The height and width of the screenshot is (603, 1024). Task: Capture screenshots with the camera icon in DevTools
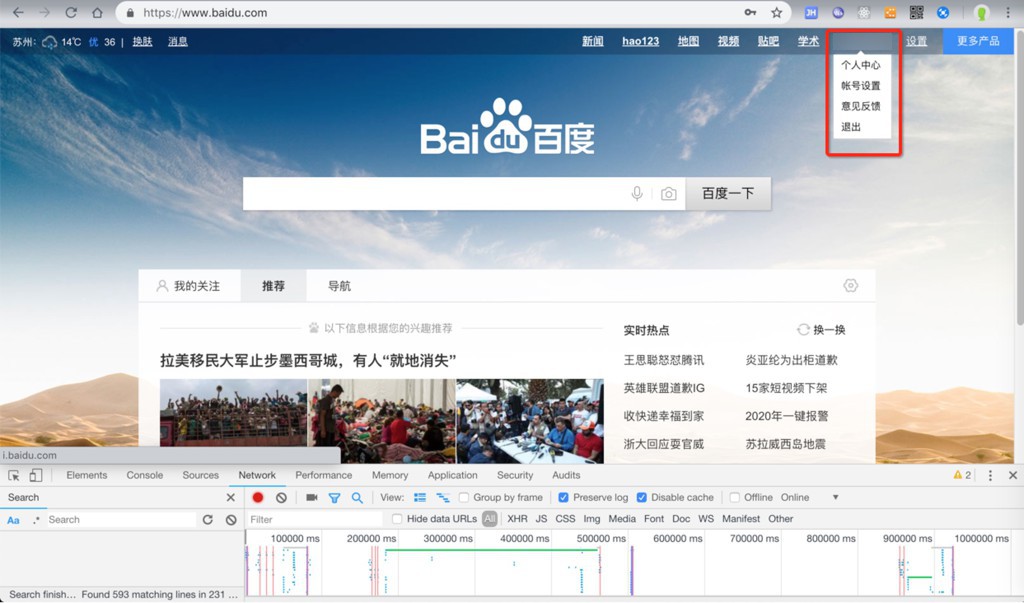312,497
